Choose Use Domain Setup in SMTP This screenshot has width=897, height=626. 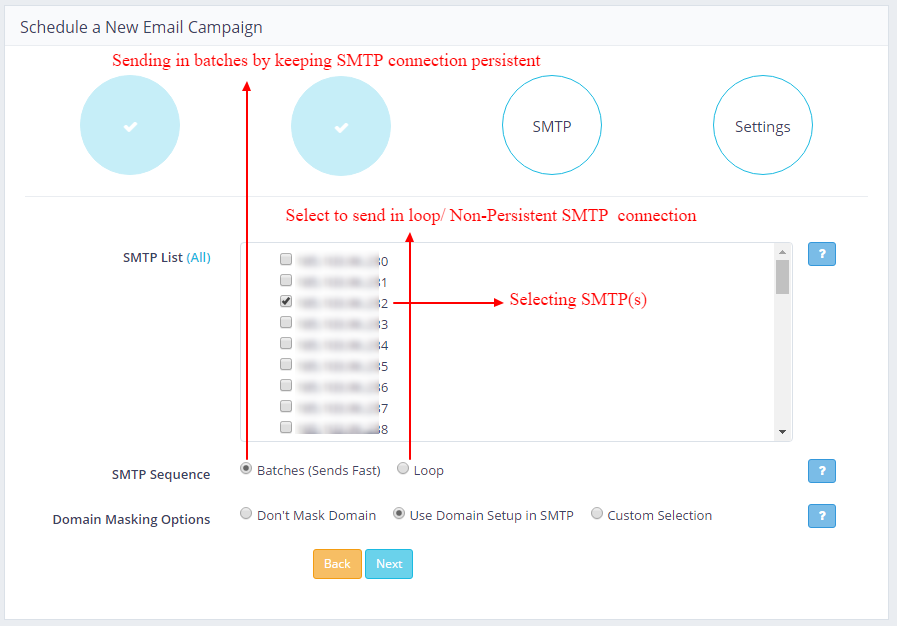tap(399, 514)
